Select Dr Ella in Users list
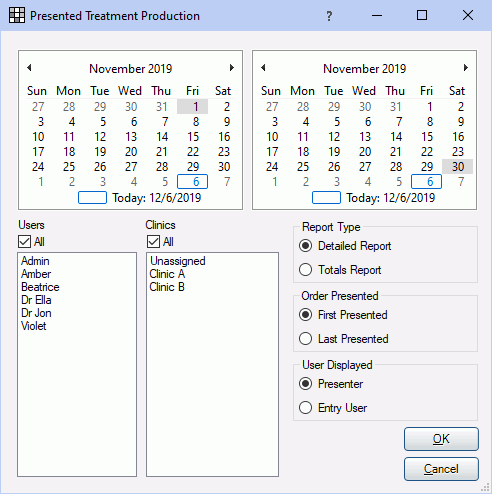The image size is (492, 494). coord(36,300)
